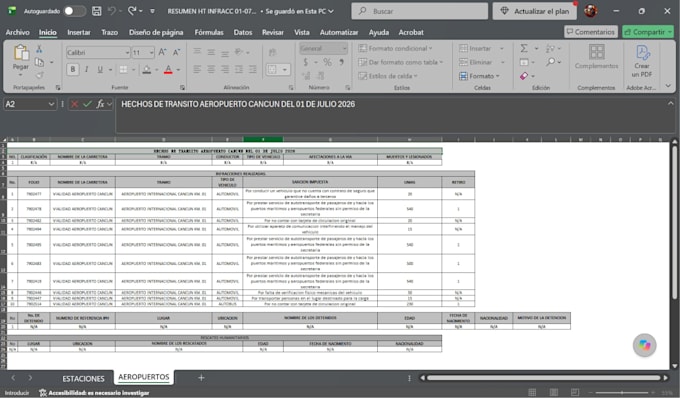This screenshot has height=398, width=680.
Task: Click the Insert Function fx icon
Action: coord(100,104)
